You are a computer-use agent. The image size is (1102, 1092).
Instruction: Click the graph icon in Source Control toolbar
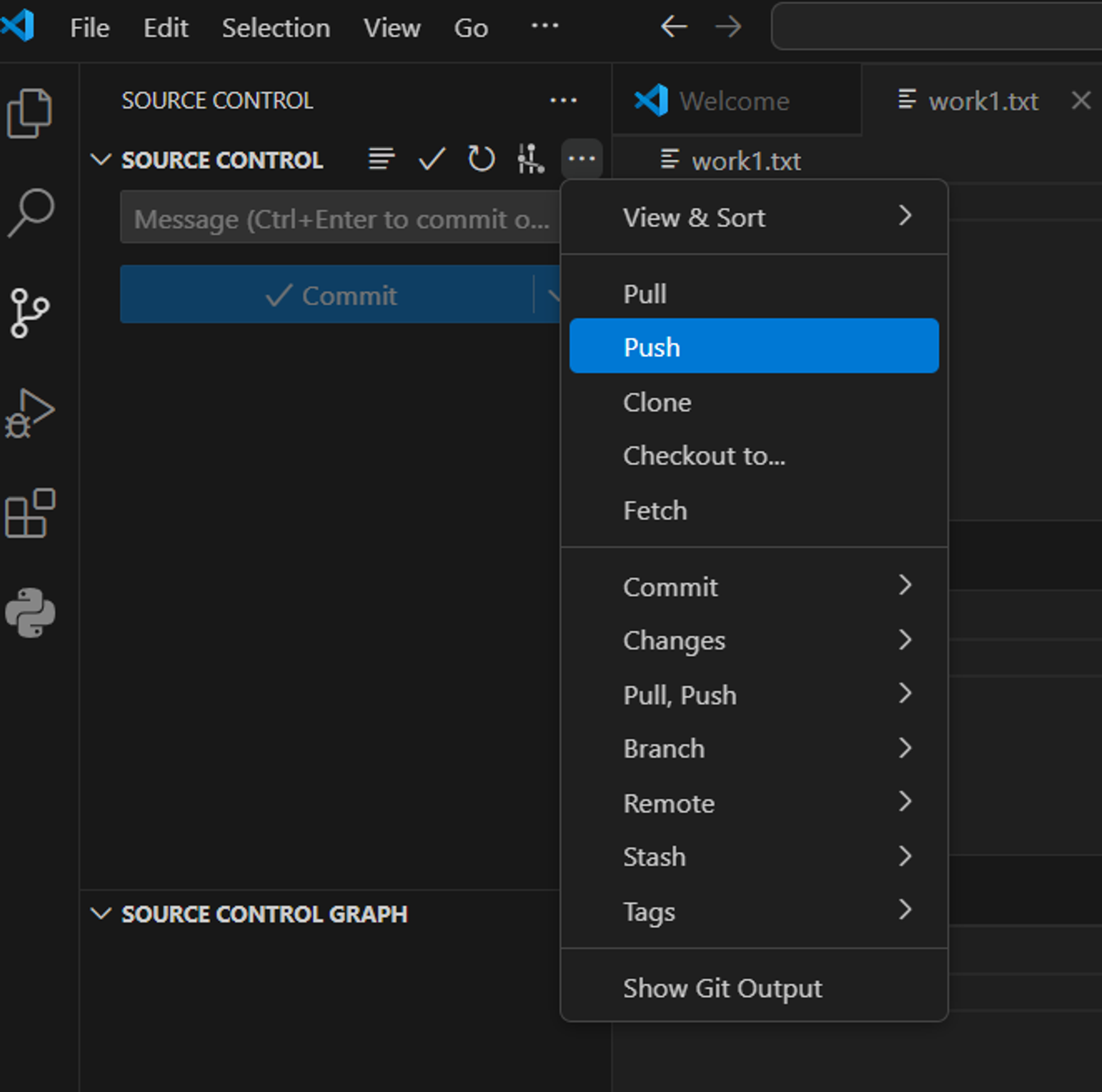[x=531, y=159]
